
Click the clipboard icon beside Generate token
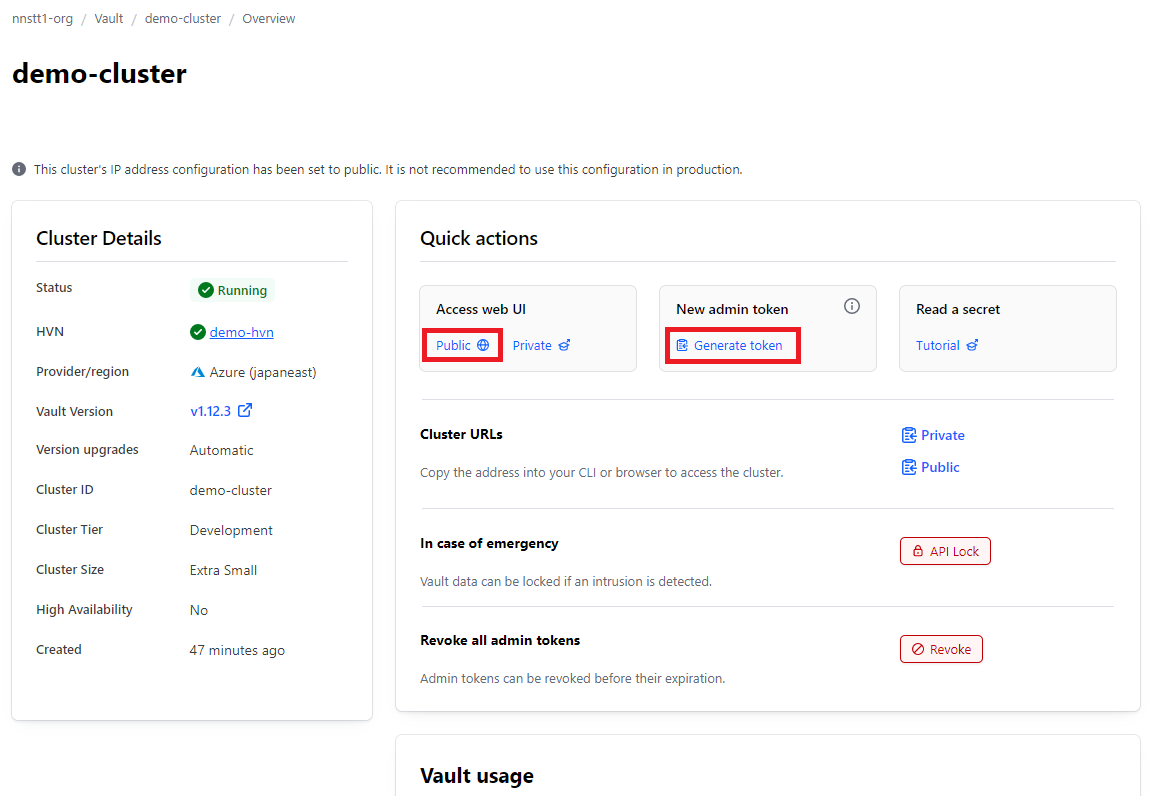(683, 345)
